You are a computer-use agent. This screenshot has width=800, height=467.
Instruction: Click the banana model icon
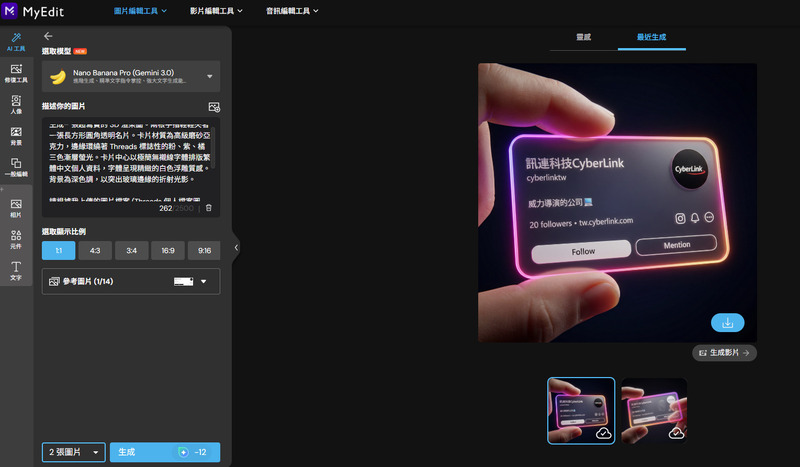coord(58,77)
